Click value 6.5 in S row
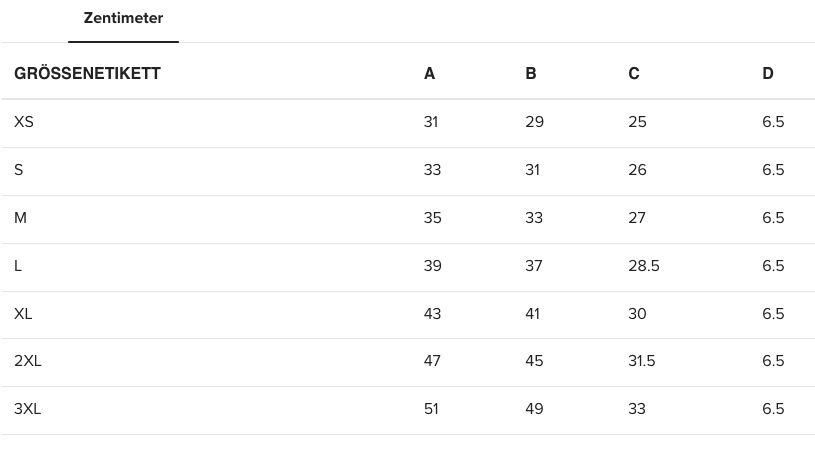The image size is (815, 457). point(773,170)
